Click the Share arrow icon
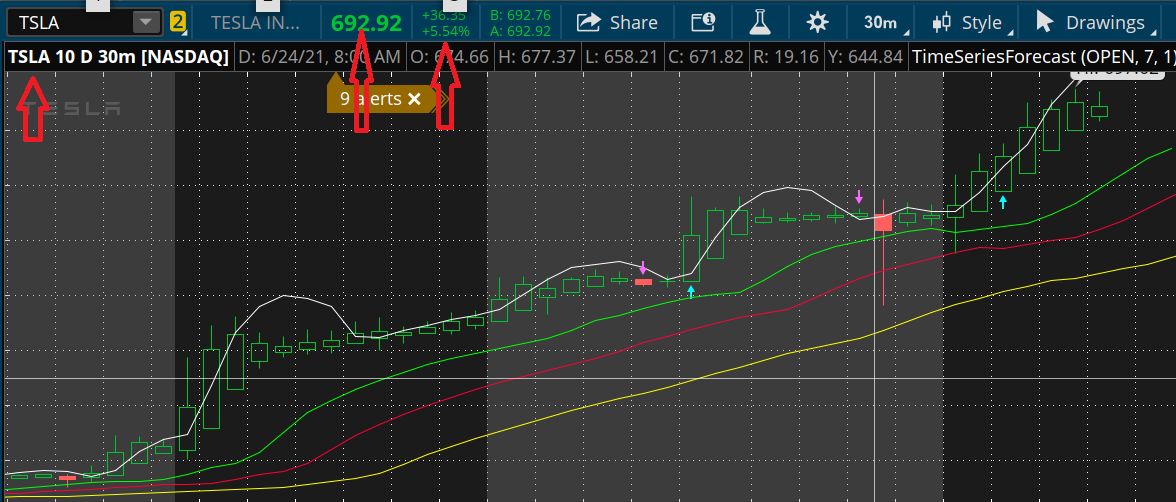1176x502 pixels. coord(590,21)
